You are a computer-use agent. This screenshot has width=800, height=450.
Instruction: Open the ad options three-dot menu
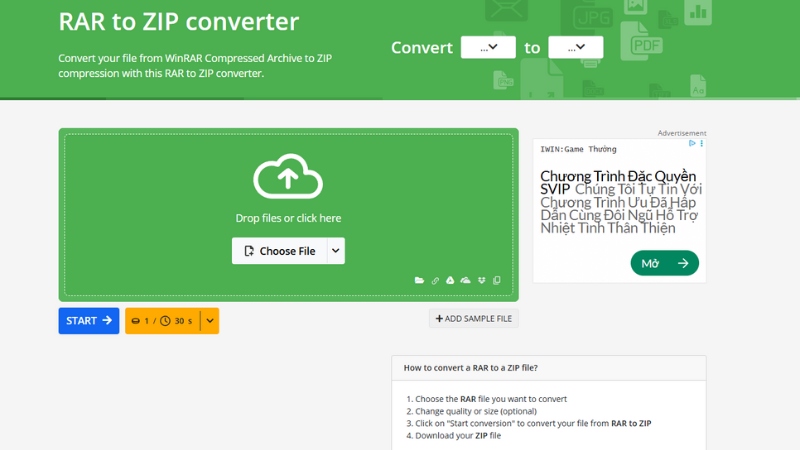click(x=700, y=144)
